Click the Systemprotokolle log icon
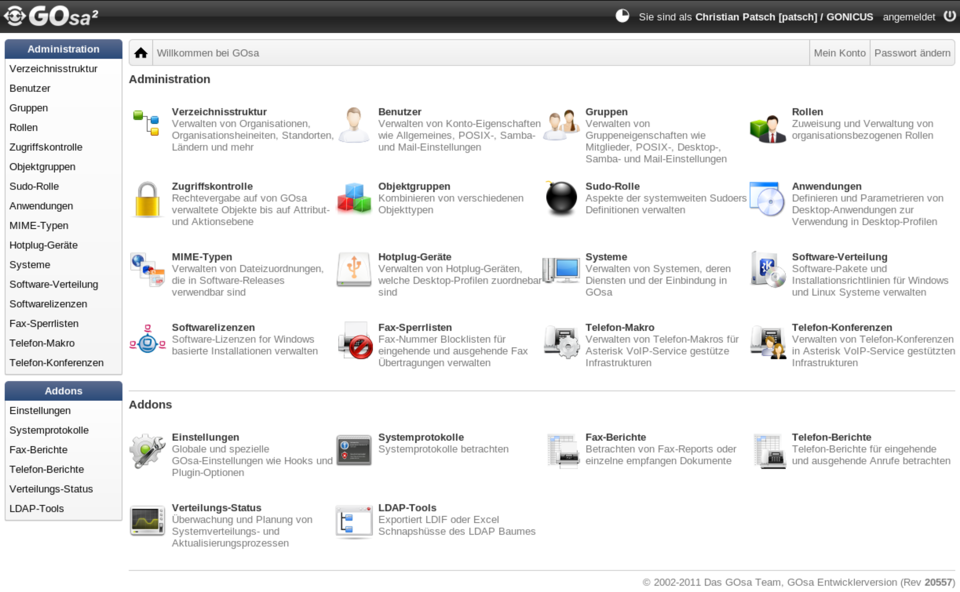Image resolution: width=960 pixels, height=592 pixels. 354,451
